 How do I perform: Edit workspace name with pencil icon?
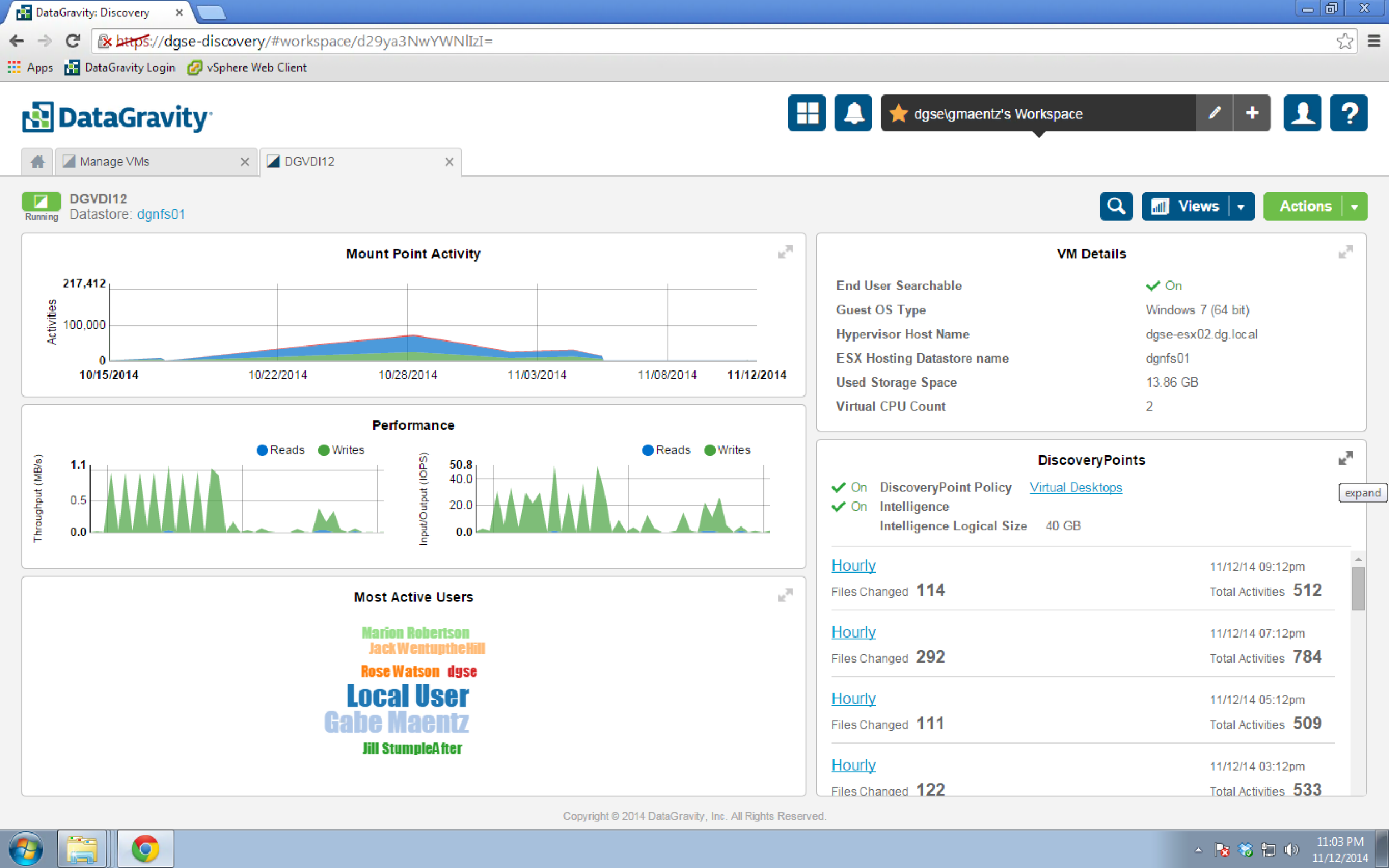[1214, 113]
